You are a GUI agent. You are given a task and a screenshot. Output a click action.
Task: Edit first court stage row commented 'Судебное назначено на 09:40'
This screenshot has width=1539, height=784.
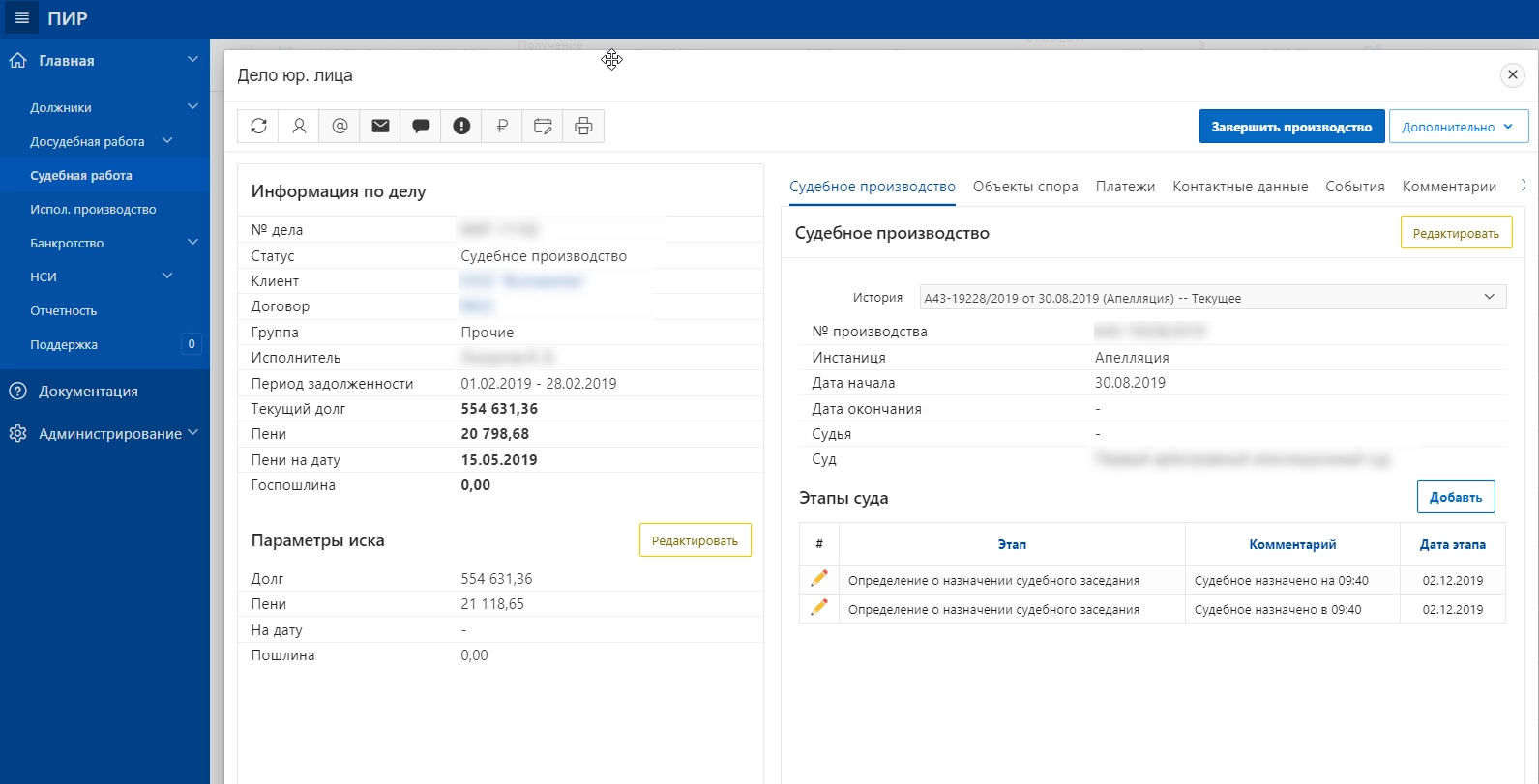coord(819,578)
